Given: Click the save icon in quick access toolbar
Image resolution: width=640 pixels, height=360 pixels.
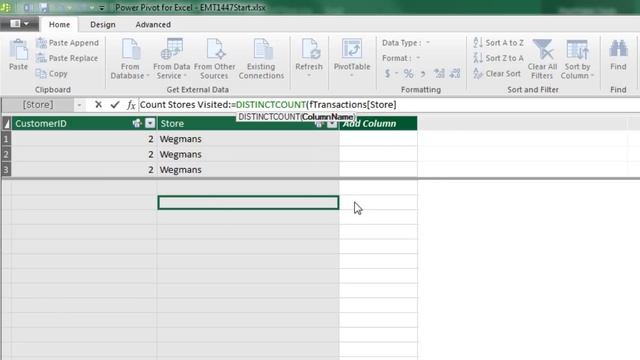Looking at the screenshot, I should 44,8.
